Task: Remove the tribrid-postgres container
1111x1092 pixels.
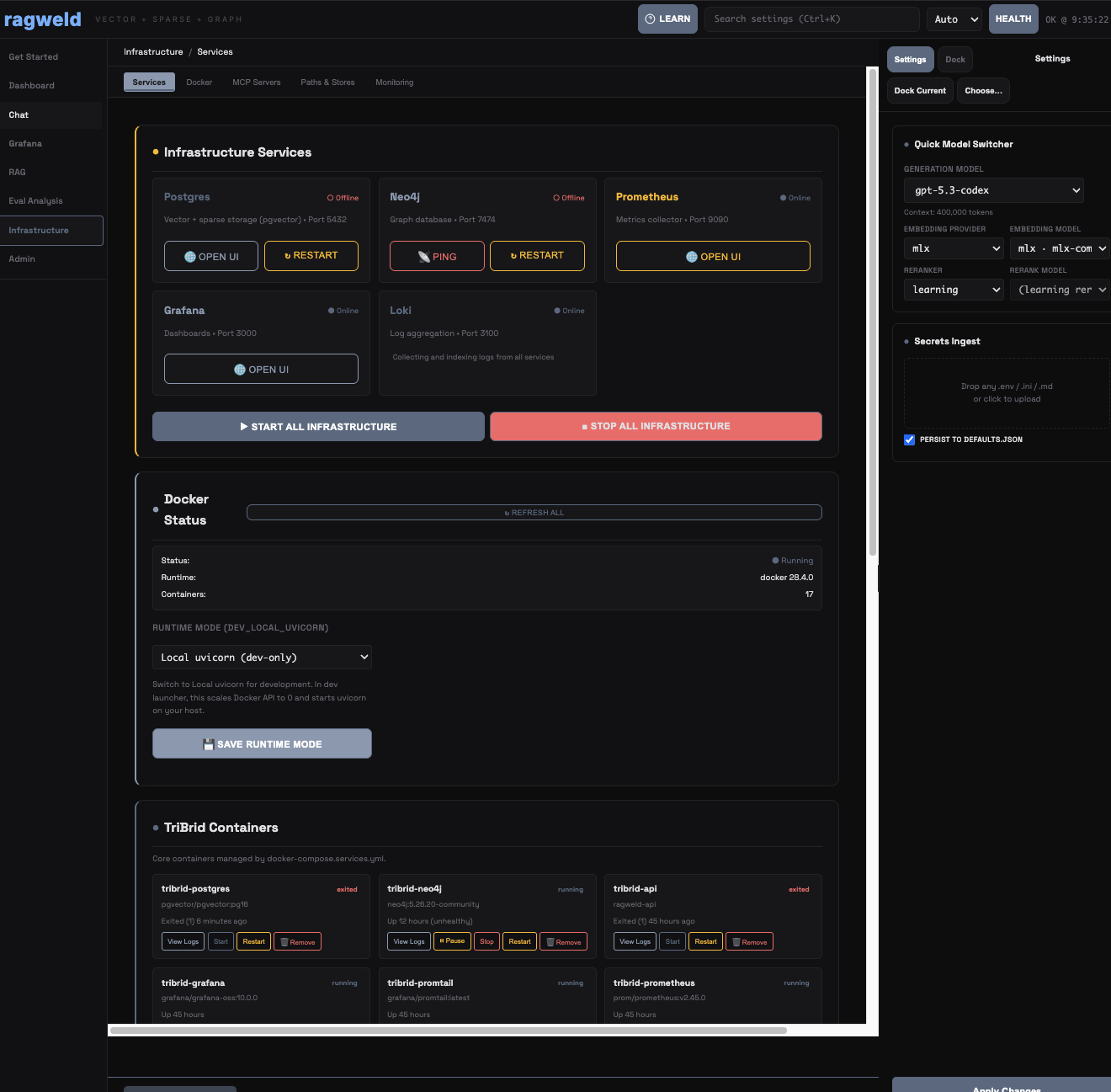Action: point(297,942)
